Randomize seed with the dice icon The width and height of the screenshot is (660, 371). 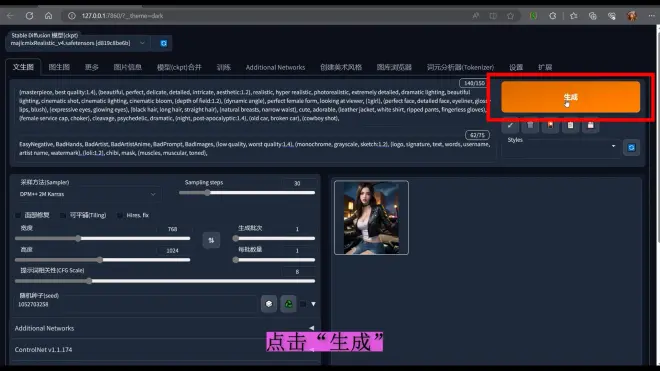(x=269, y=304)
